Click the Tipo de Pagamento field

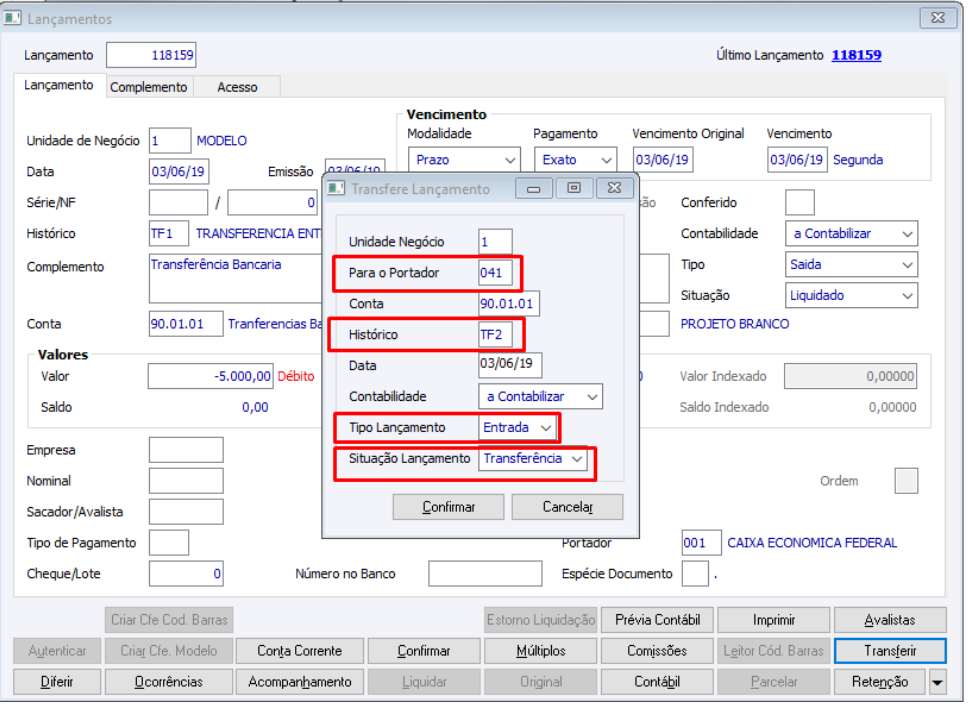(x=169, y=543)
